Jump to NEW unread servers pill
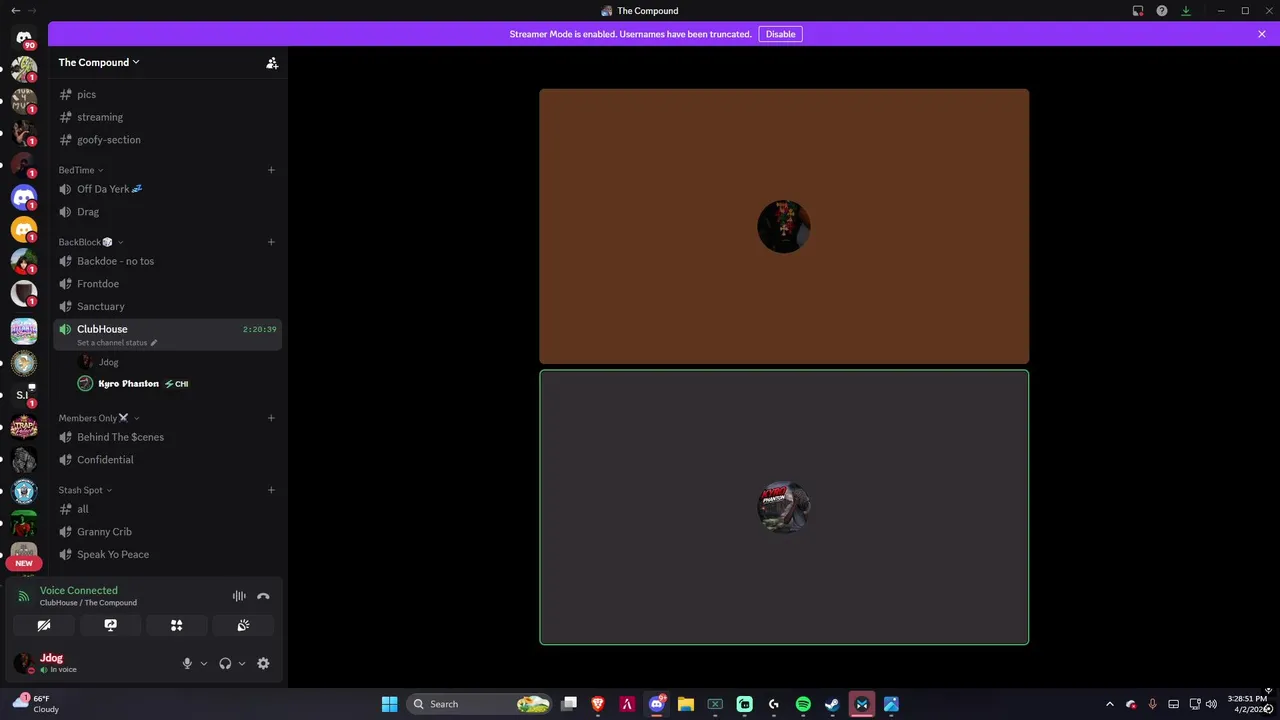1280x720 pixels. [x=24, y=563]
